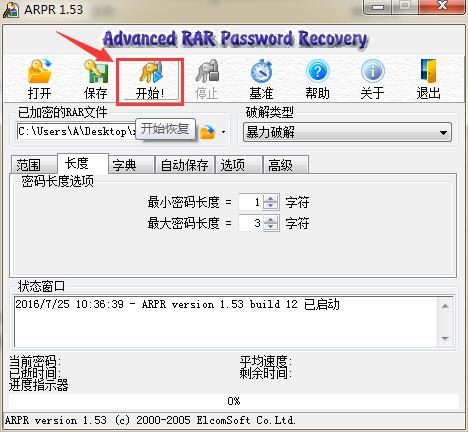Increase the 最小密码长度 value with up arrow
468x432 pixels.
click(x=271, y=199)
